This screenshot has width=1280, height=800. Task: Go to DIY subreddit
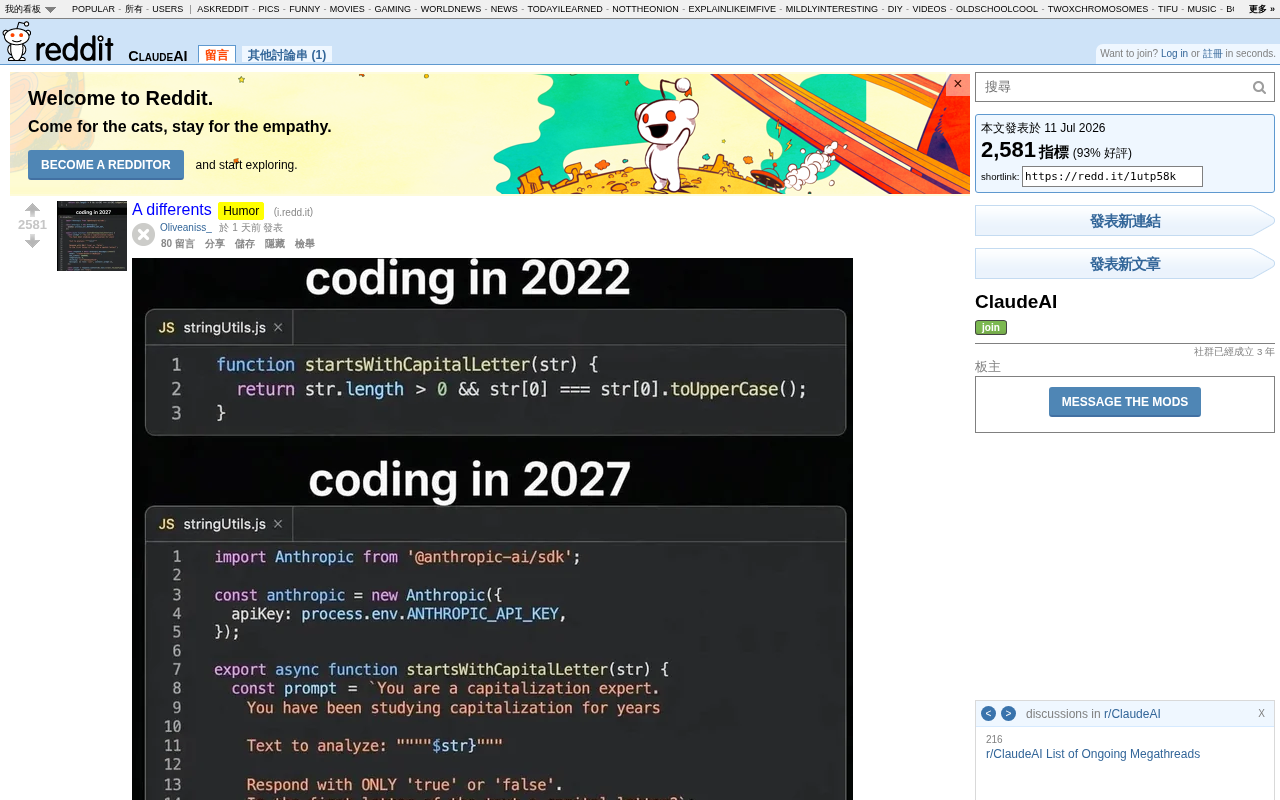pos(895,9)
